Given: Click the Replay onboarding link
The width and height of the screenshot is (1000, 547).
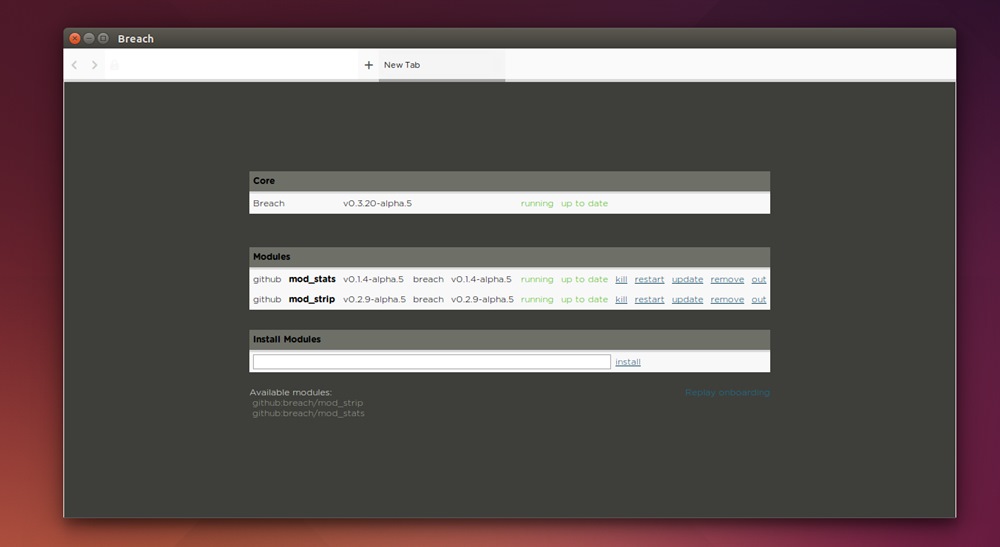Looking at the screenshot, I should [x=727, y=392].
